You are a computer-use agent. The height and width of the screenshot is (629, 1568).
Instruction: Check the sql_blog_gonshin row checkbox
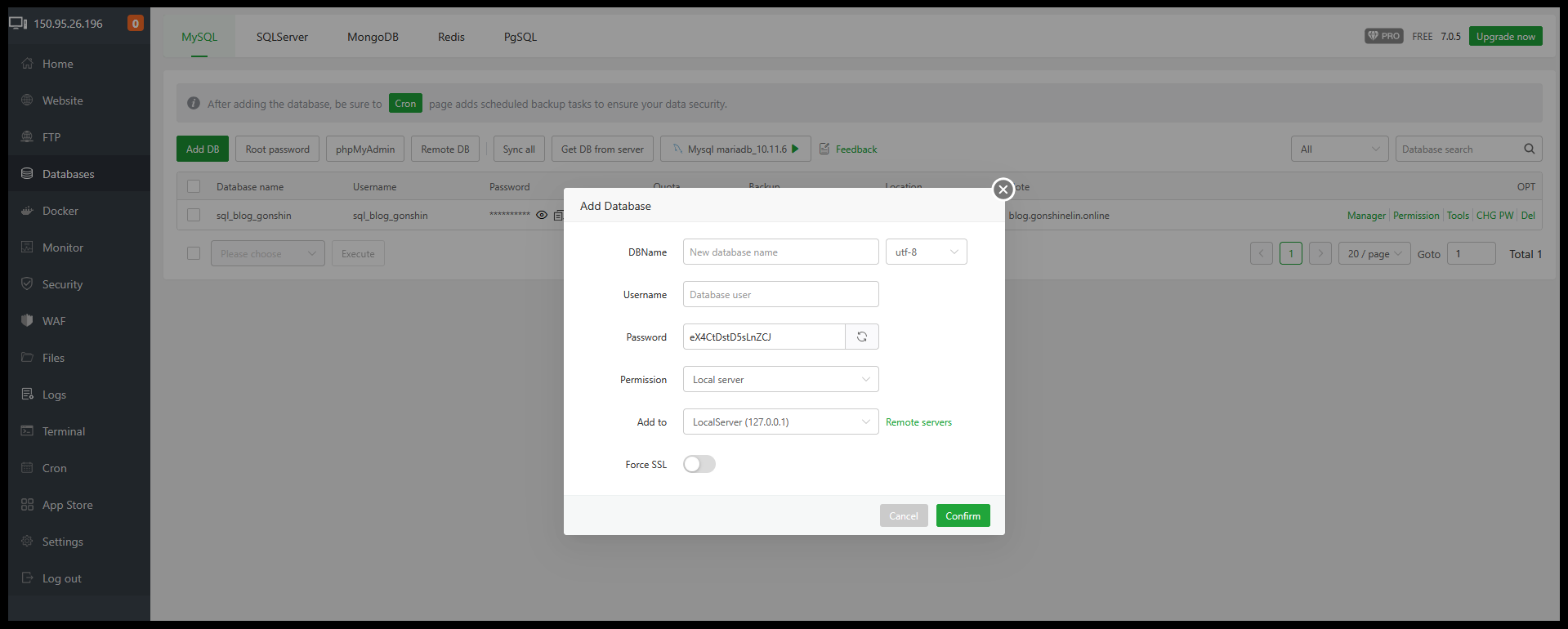click(x=194, y=215)
